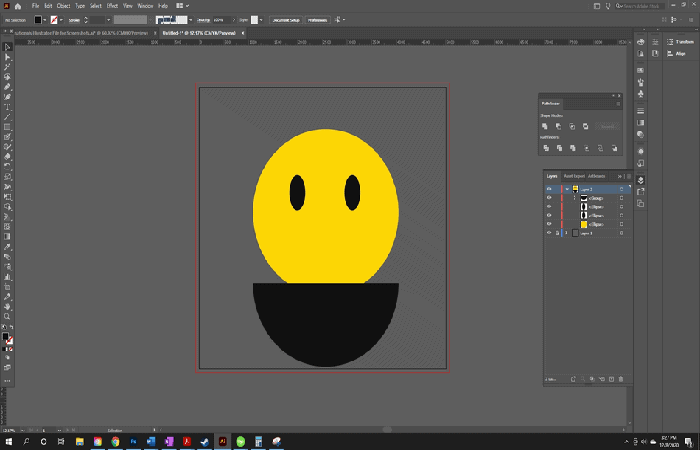Viewport: 700px width, 450px height.
Task: Open the File menu
Action: pos(35,6)
